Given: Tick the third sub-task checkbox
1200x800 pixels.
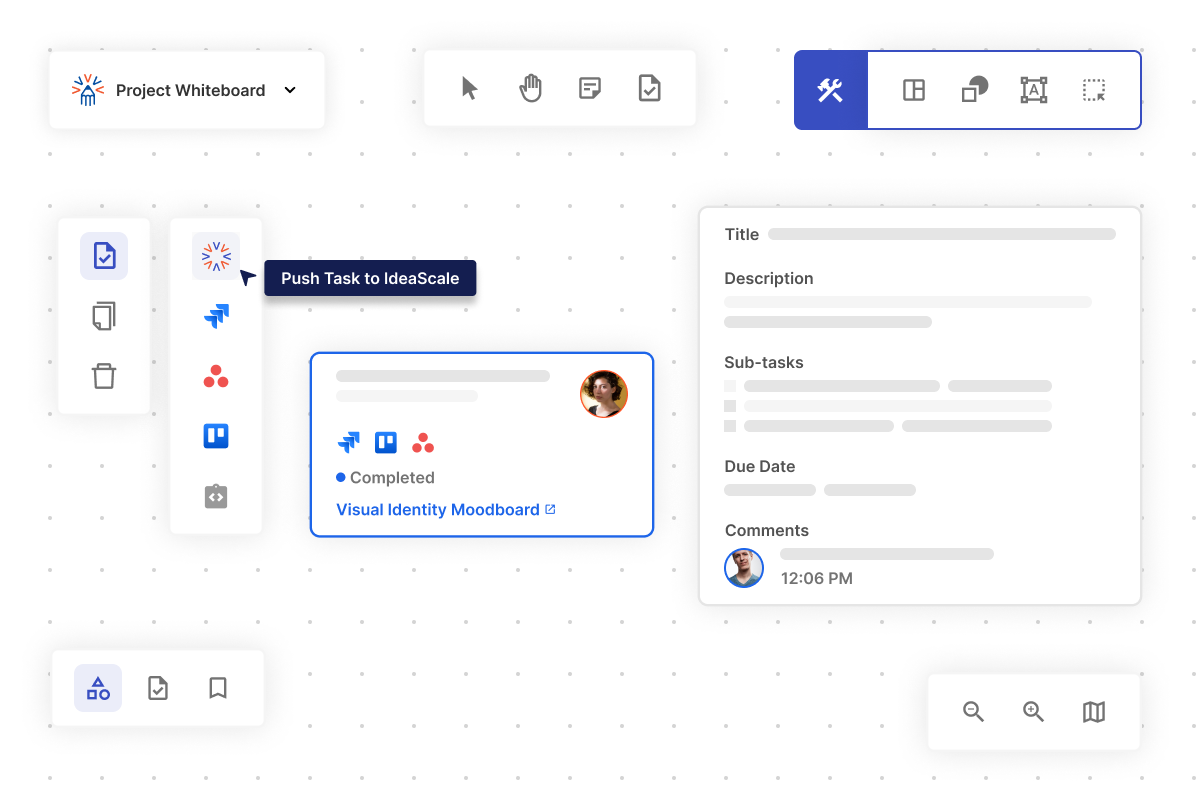Looking at the screenshot, I should (x=730, y=426).
